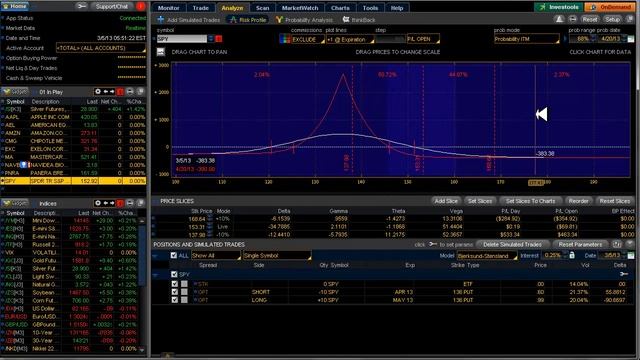640x360 pixels.
Task: Click the wrench icon in SPY positions group row
Action: [x=624, y=274]
